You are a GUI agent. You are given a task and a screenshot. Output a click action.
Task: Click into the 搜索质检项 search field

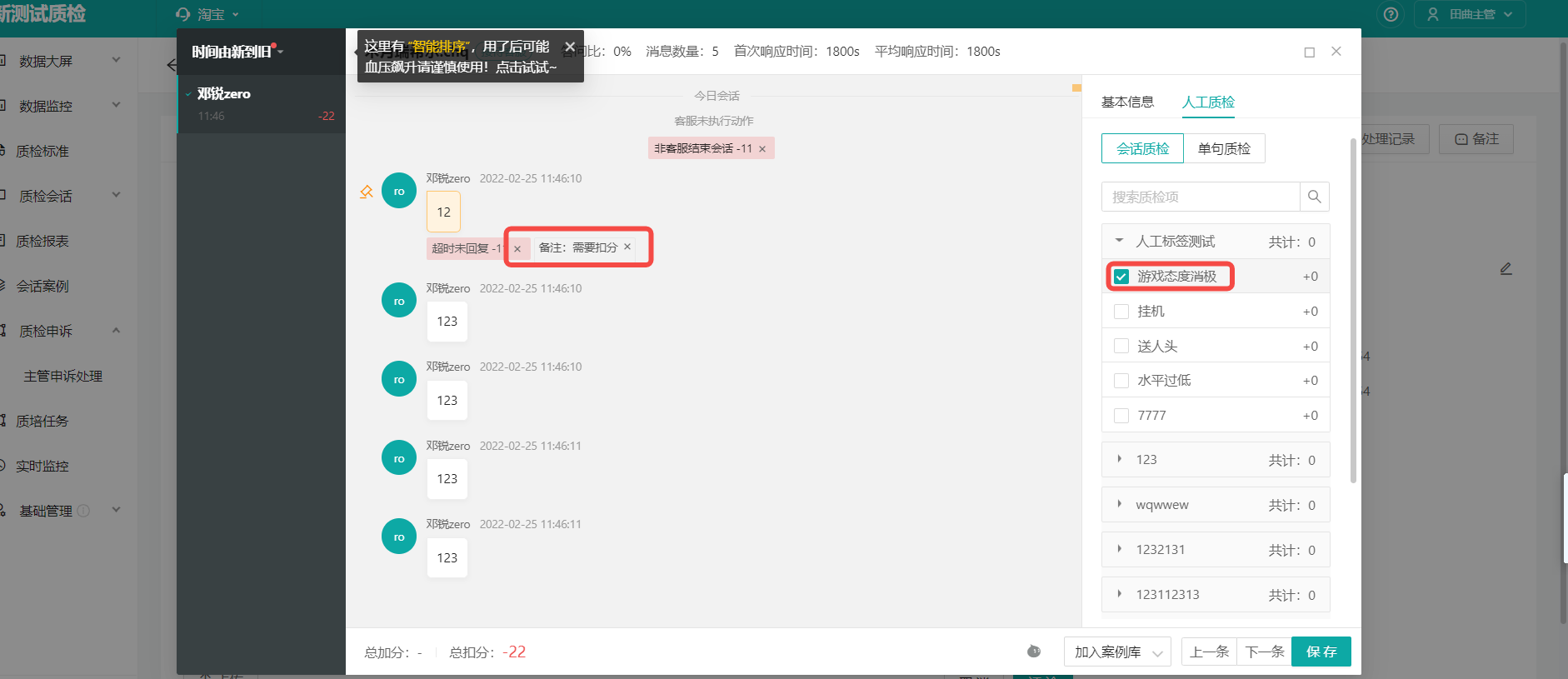[1201, 197]
